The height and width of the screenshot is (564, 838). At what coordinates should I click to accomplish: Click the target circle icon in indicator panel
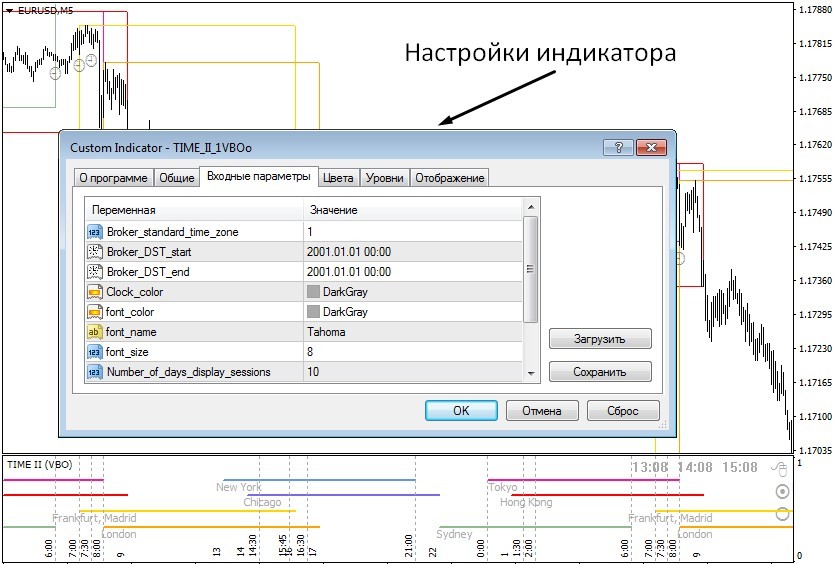(x=782, y=491)
